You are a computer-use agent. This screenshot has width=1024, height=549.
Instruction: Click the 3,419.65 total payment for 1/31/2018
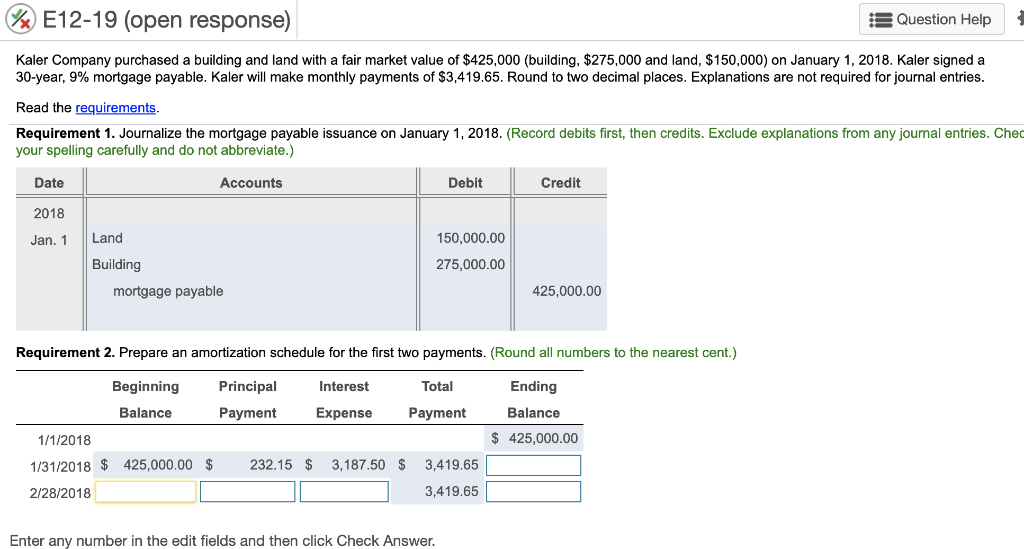pyautogui.click(x=451, y=465)
